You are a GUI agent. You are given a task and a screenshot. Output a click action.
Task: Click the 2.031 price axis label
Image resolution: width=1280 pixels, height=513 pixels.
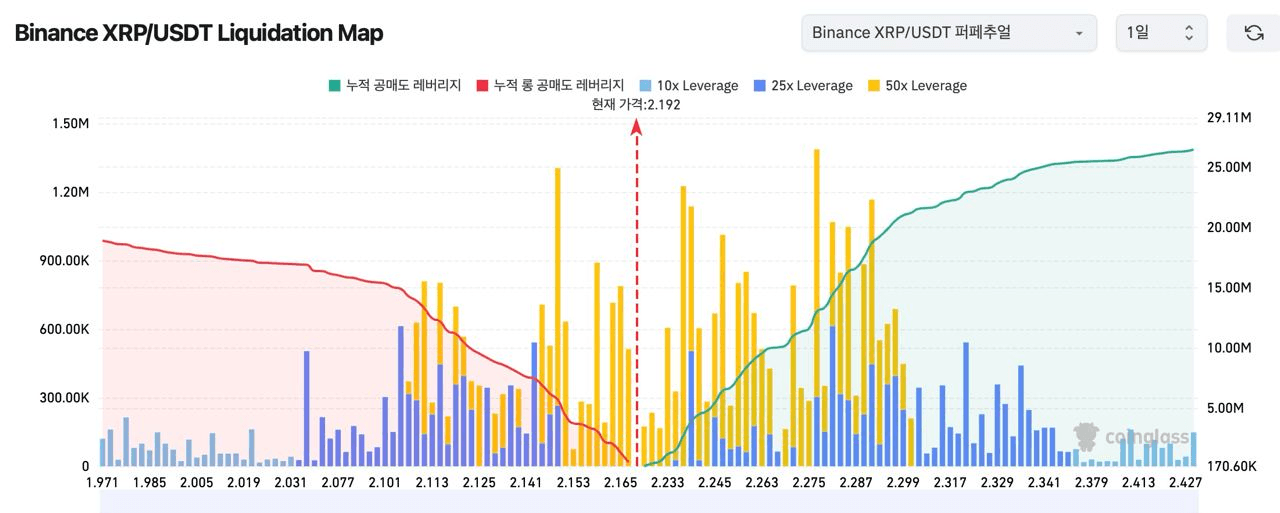(x=290, y=483)
